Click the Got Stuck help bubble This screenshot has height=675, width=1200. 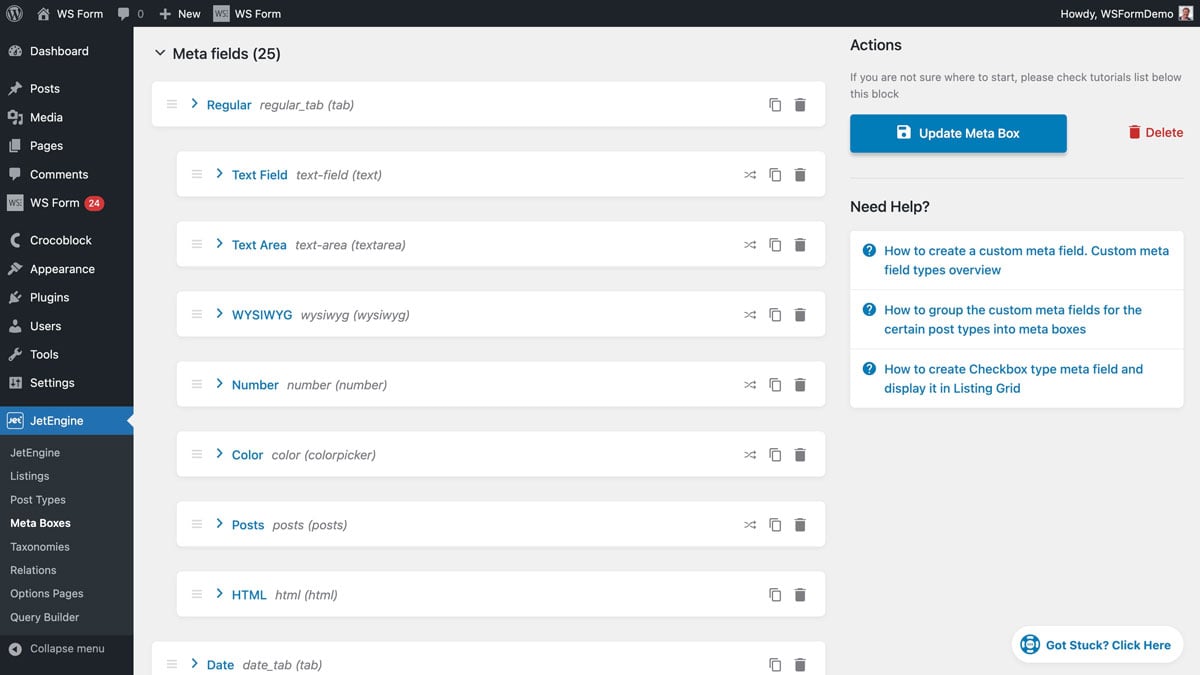(x=1097, y=644)
